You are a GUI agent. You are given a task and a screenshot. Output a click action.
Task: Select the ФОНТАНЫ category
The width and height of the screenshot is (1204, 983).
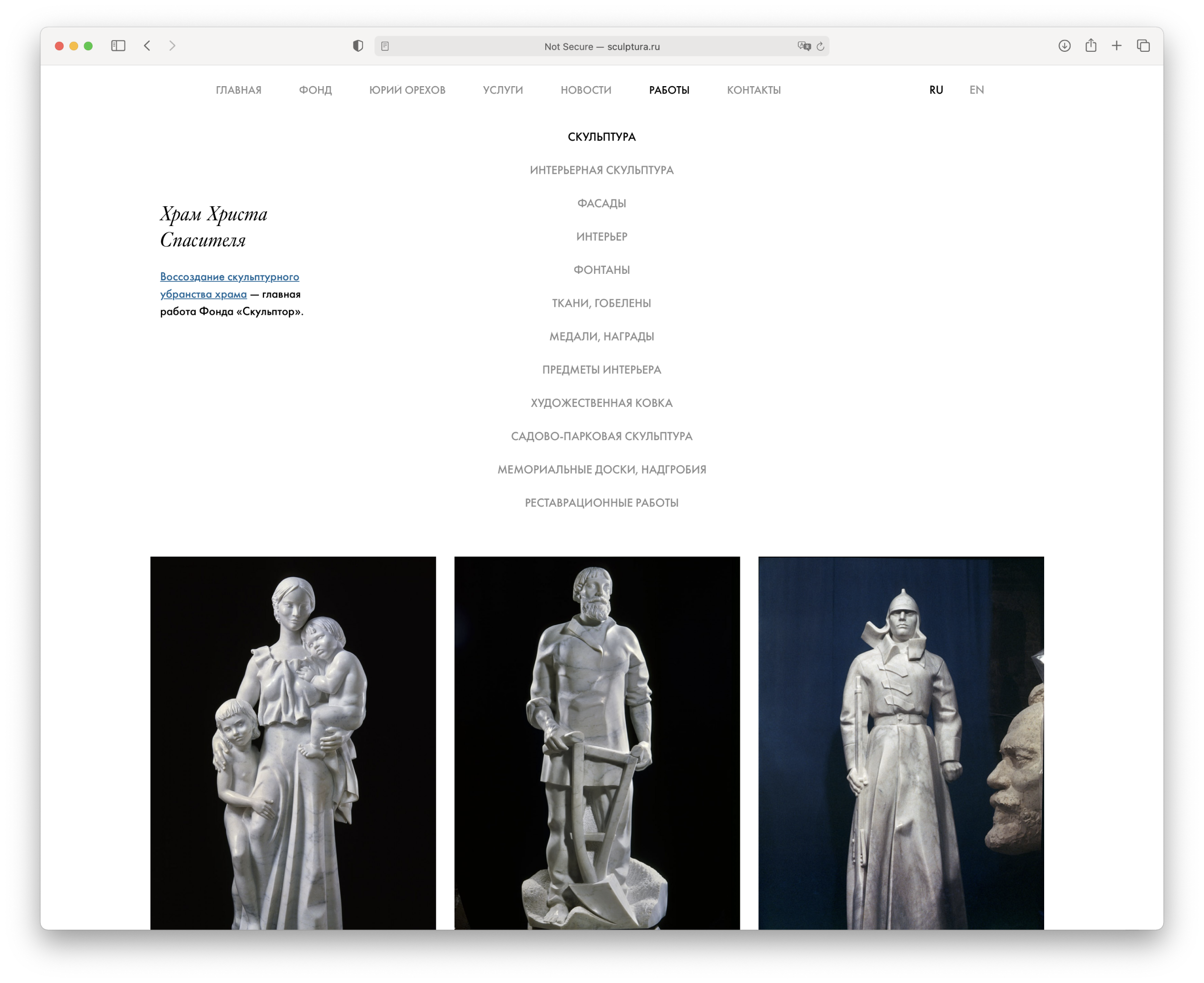tap(601, 270)
